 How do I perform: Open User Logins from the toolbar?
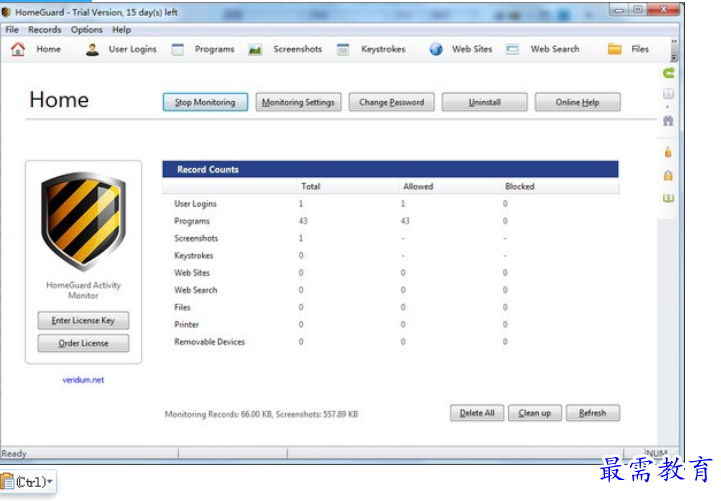[121, 49]
